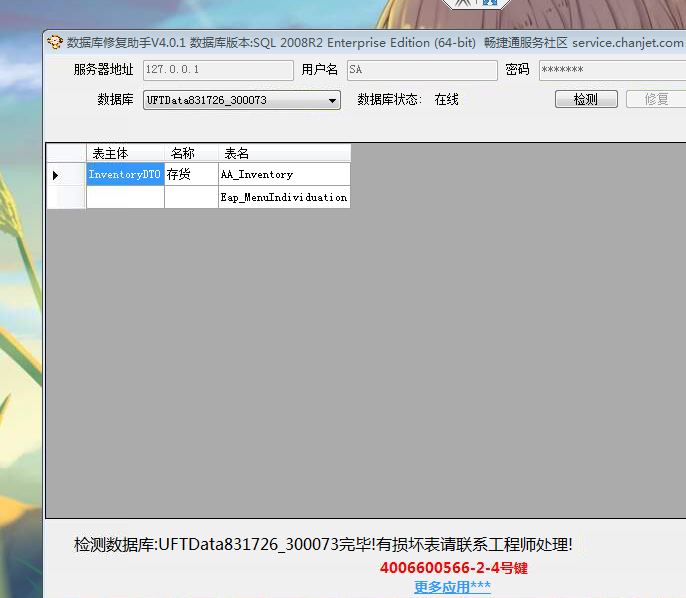This screenshot has width=686, height=598.
Task: Select the Eap_MenuIndividuation cell
Action: (x=284, y=197)
